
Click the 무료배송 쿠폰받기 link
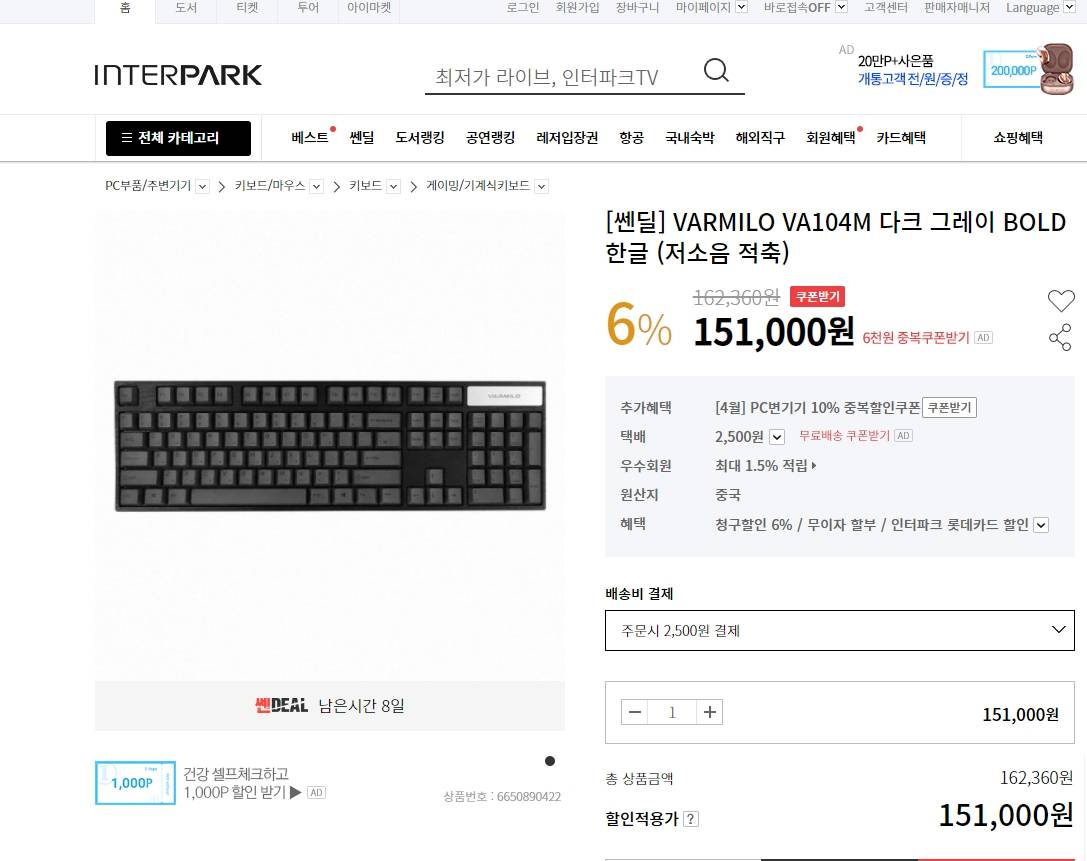click(844, 435)
